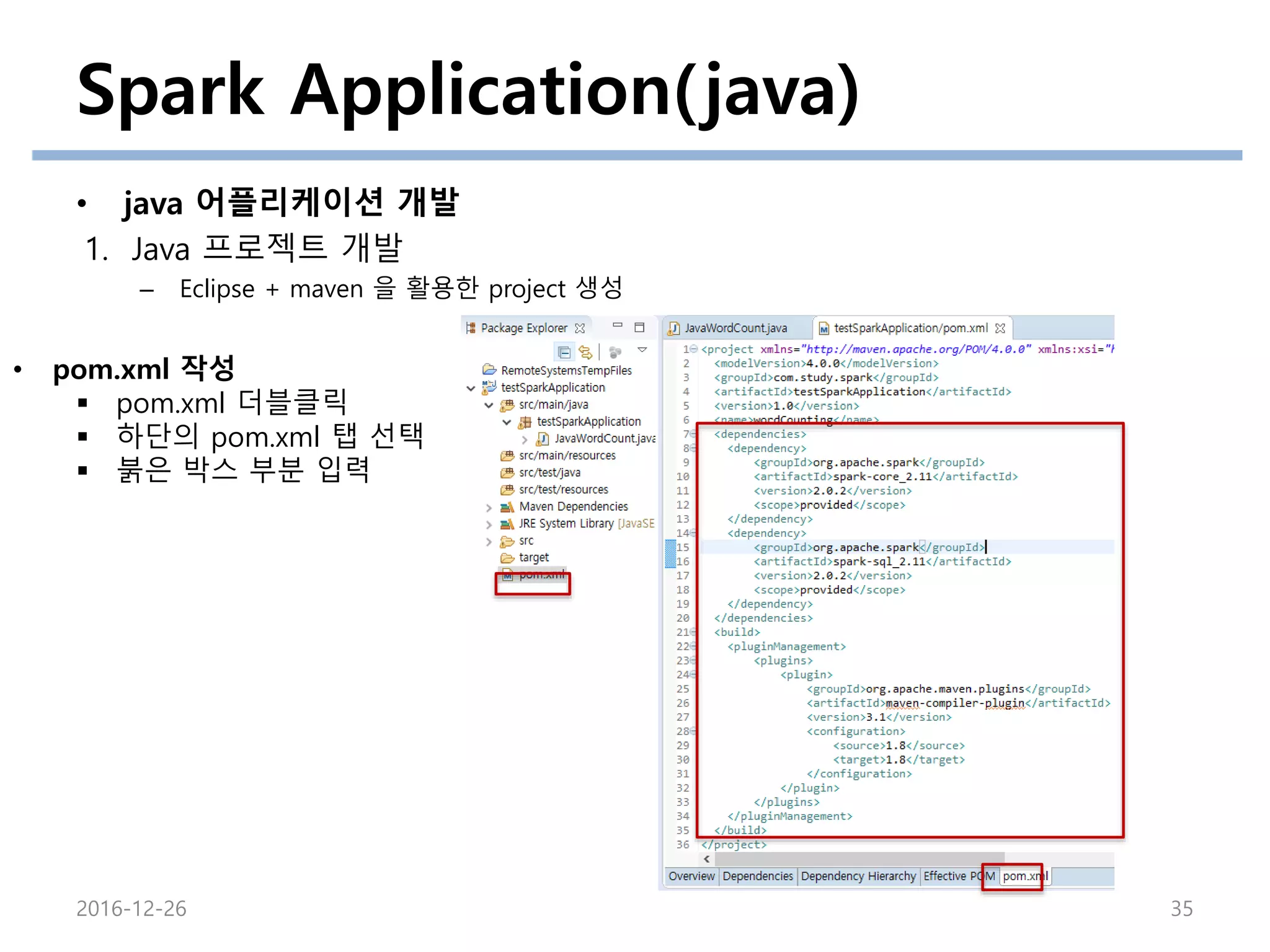Screen dimensions: 1270x952
Task: Switch to the Overview tab
Action: 691,876
